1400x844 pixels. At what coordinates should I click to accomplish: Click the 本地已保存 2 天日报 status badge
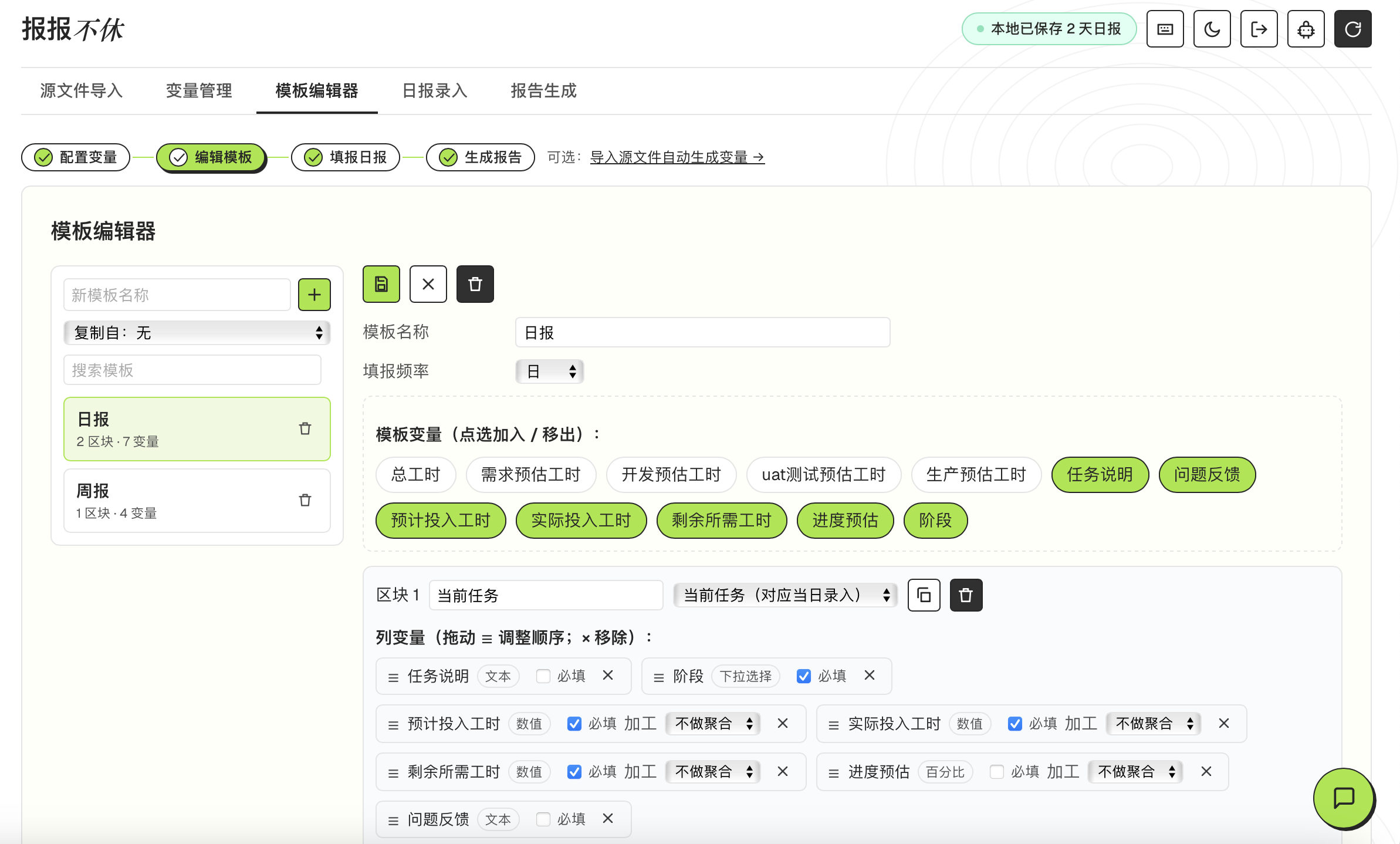1049,29
